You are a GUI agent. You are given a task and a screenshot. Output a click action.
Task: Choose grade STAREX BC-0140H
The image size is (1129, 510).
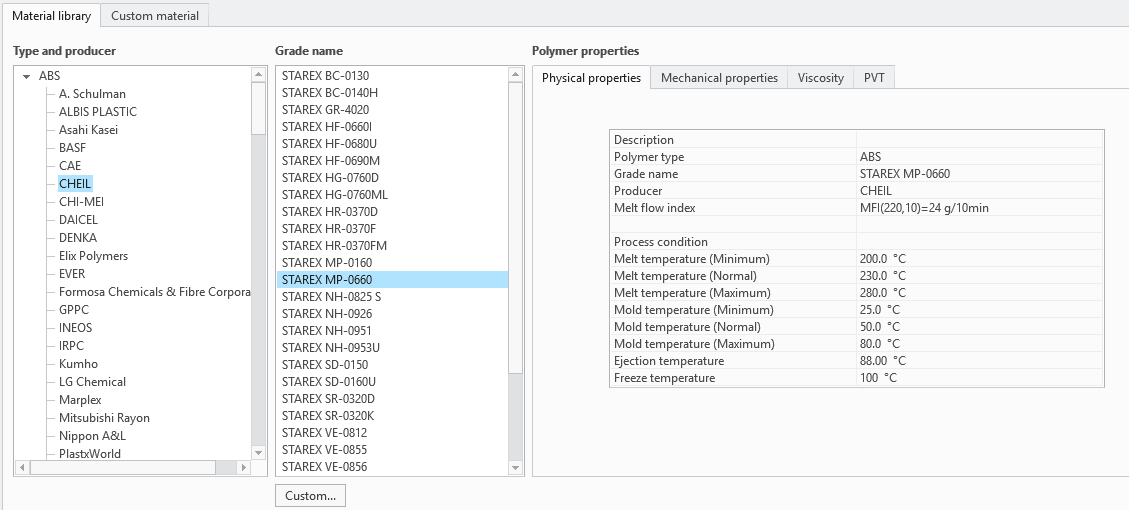392,92
